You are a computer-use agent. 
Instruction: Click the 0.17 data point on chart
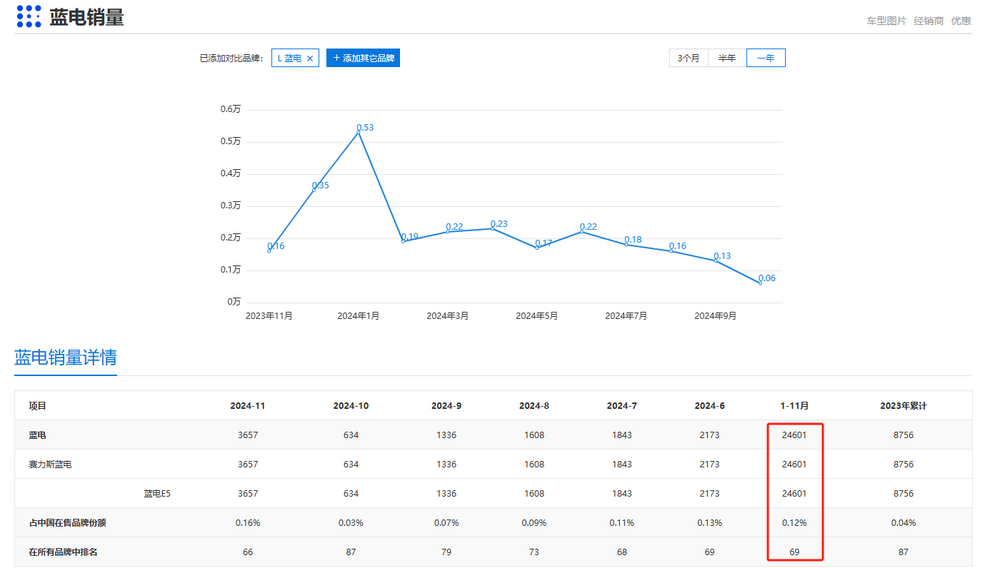point(537,247)
